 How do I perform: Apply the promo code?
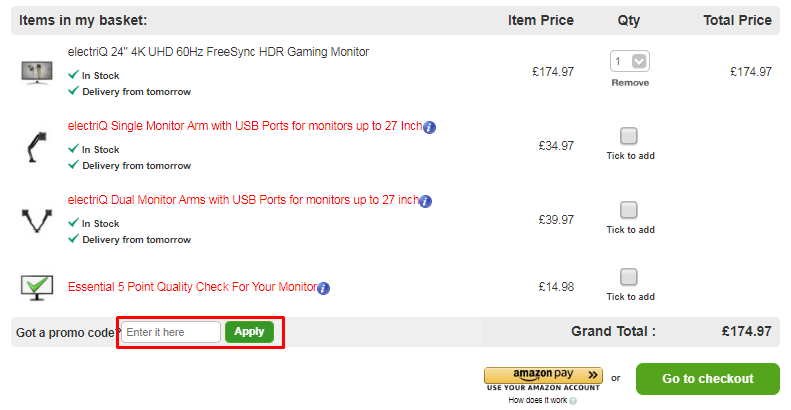coord(249,332)
